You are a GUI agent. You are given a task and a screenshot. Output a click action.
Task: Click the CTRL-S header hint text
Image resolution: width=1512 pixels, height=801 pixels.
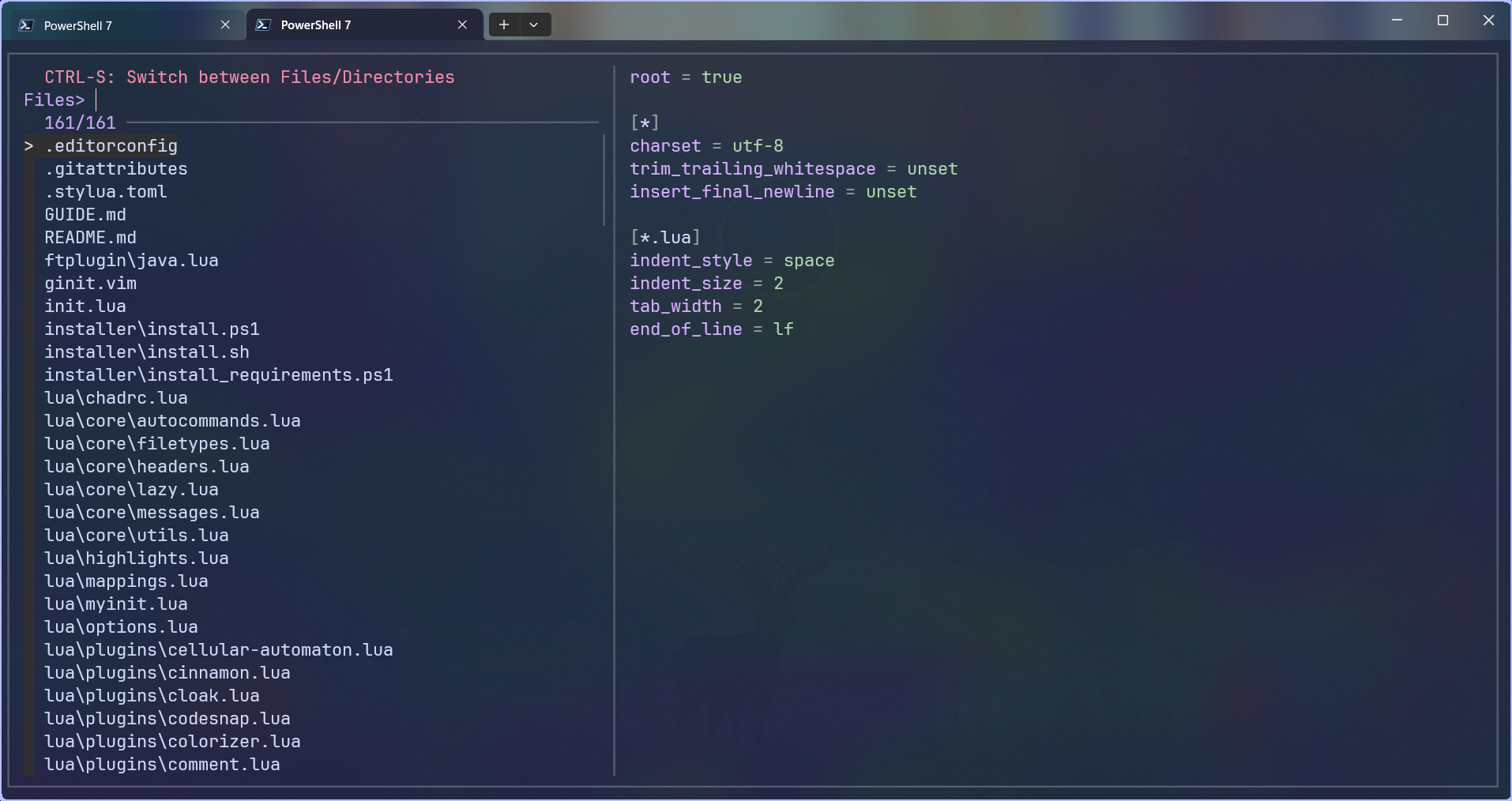point(250,77)
